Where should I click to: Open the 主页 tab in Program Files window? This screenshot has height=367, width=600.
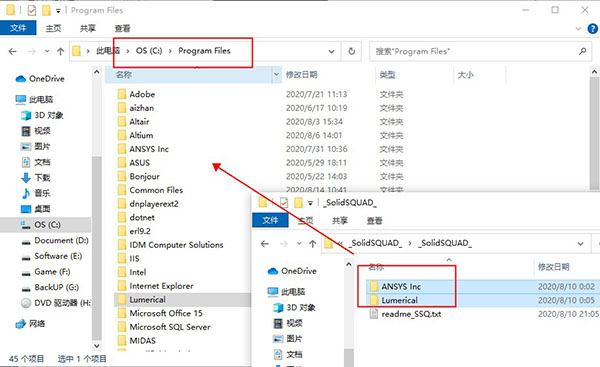tap(53, 28)
